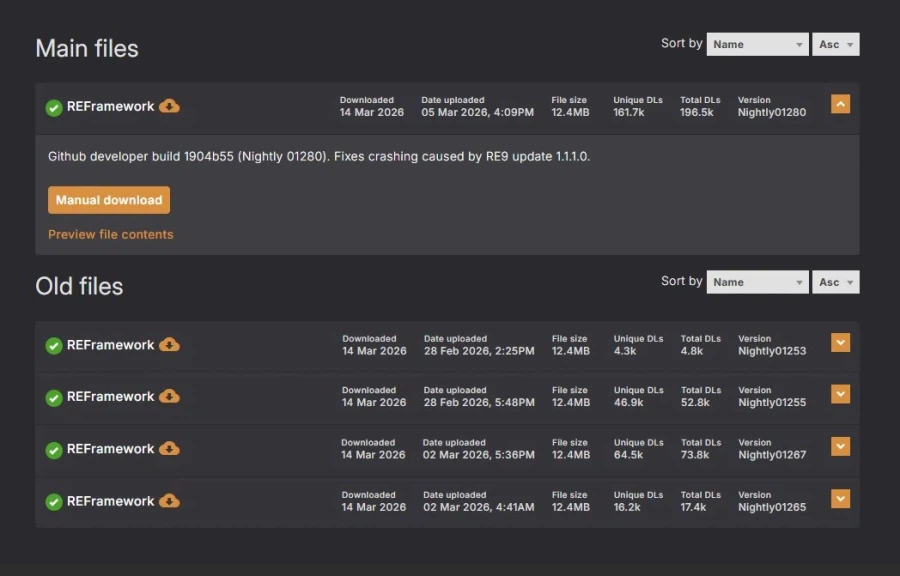Click green checkmark on Main files REFramework
This screenshot has width=900, height=576.
[x=54, y=107]
